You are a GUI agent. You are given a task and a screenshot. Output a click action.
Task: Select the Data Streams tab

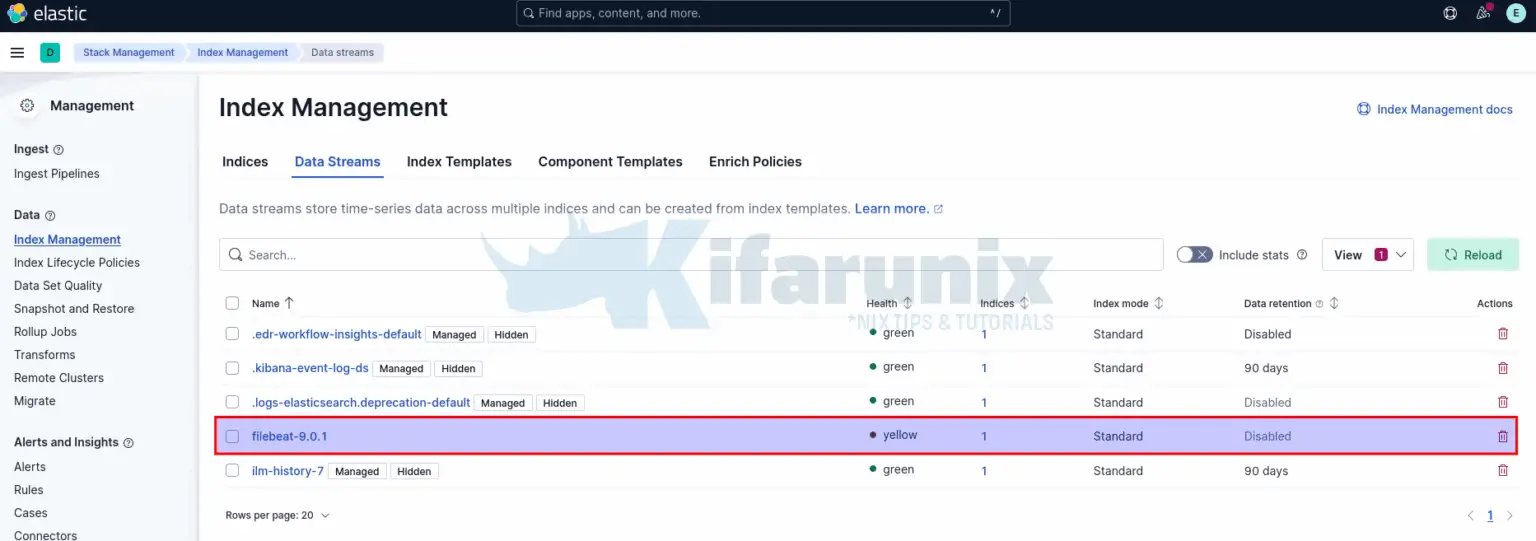point(337,162)
